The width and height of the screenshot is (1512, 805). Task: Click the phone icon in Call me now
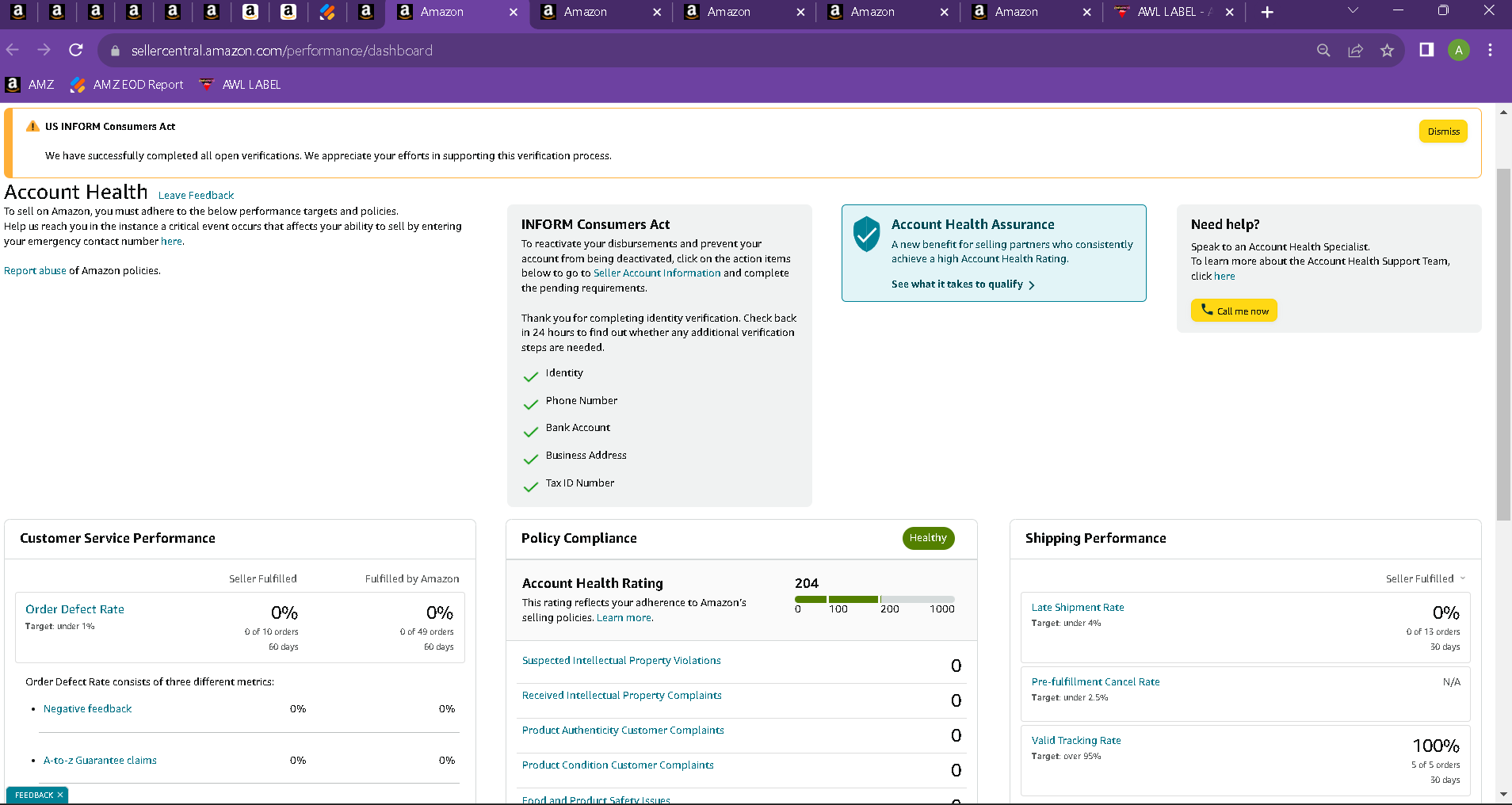point(1207,310)
